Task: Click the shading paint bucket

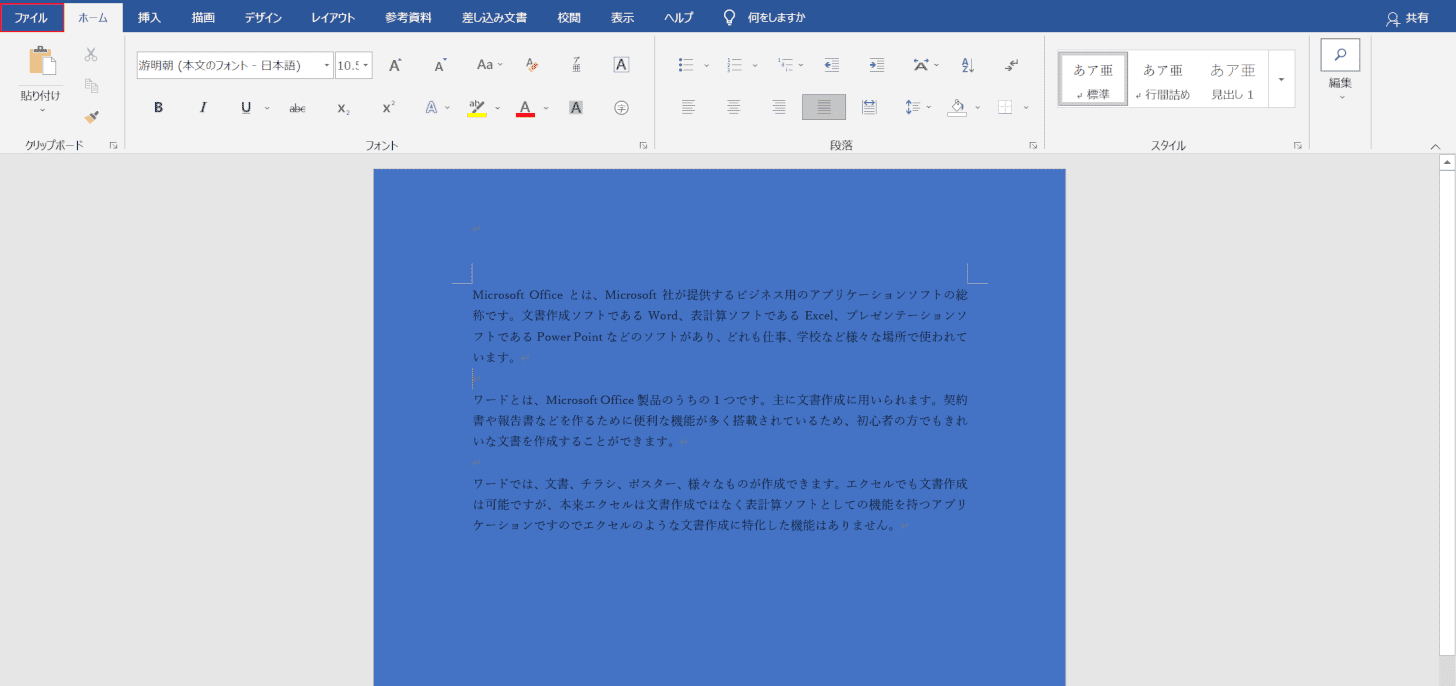Action: tap(957, 107)
